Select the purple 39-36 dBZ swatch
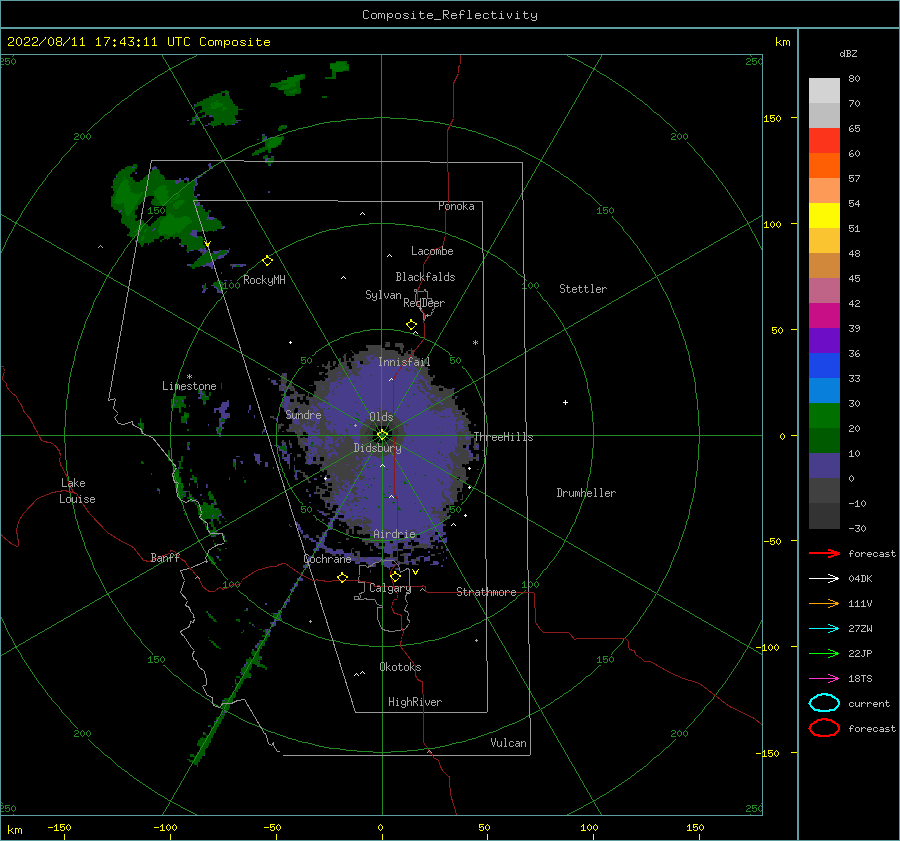 [x=824, y=341]
